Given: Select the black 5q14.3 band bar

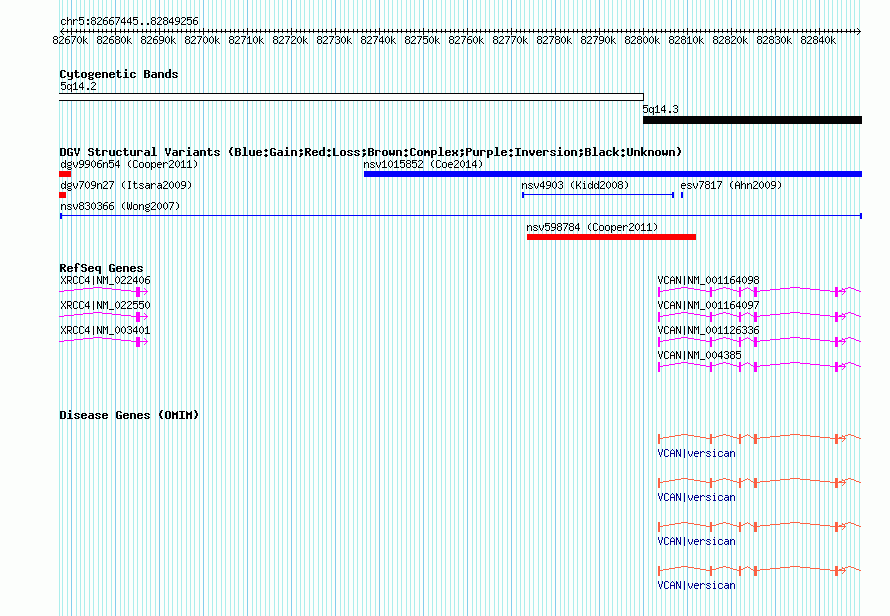Looking at the screenshot, I should [752, 120].
